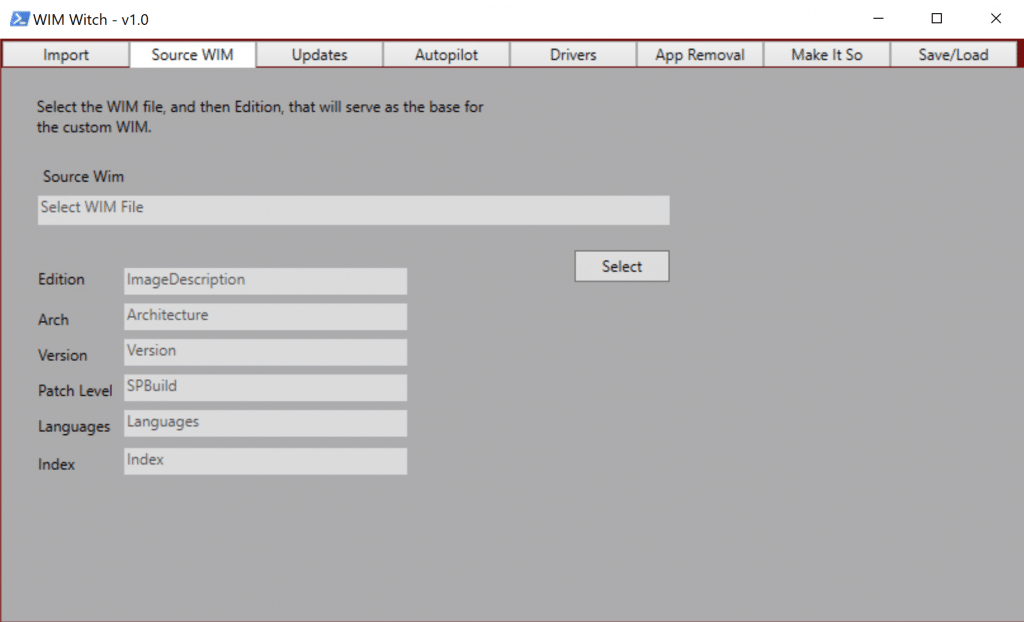Click the Version field
The image size is (1024, 622).
pyautogui.click(x=265, y=352)
